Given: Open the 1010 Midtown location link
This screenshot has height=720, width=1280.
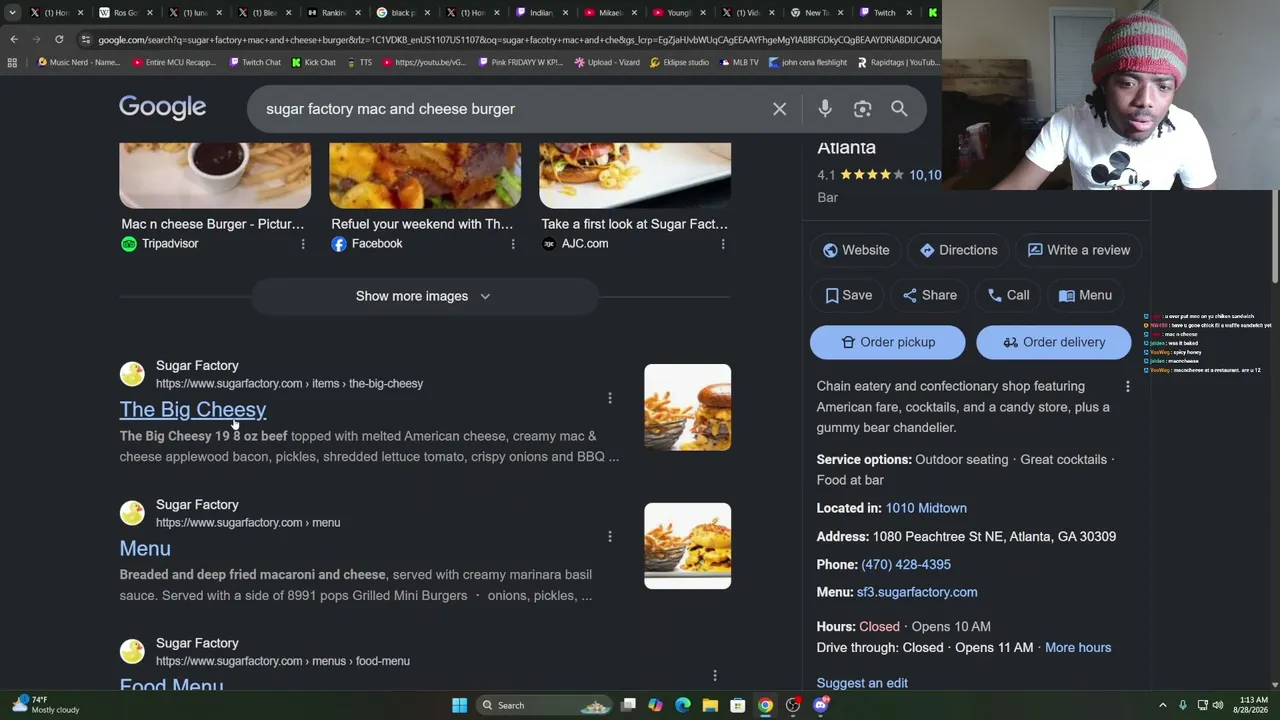Looking at the screenshot, I should coord(926,508).
